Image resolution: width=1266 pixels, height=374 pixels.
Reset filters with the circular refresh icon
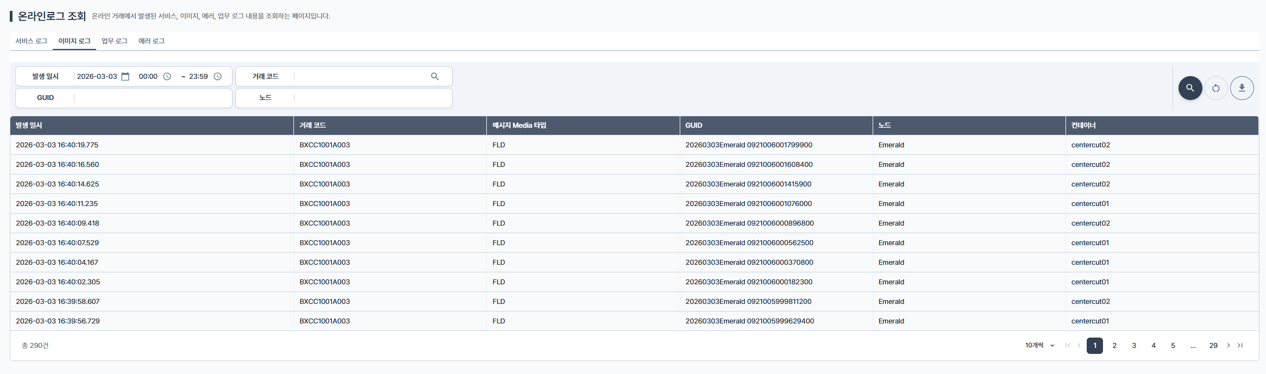[1216, 88]
